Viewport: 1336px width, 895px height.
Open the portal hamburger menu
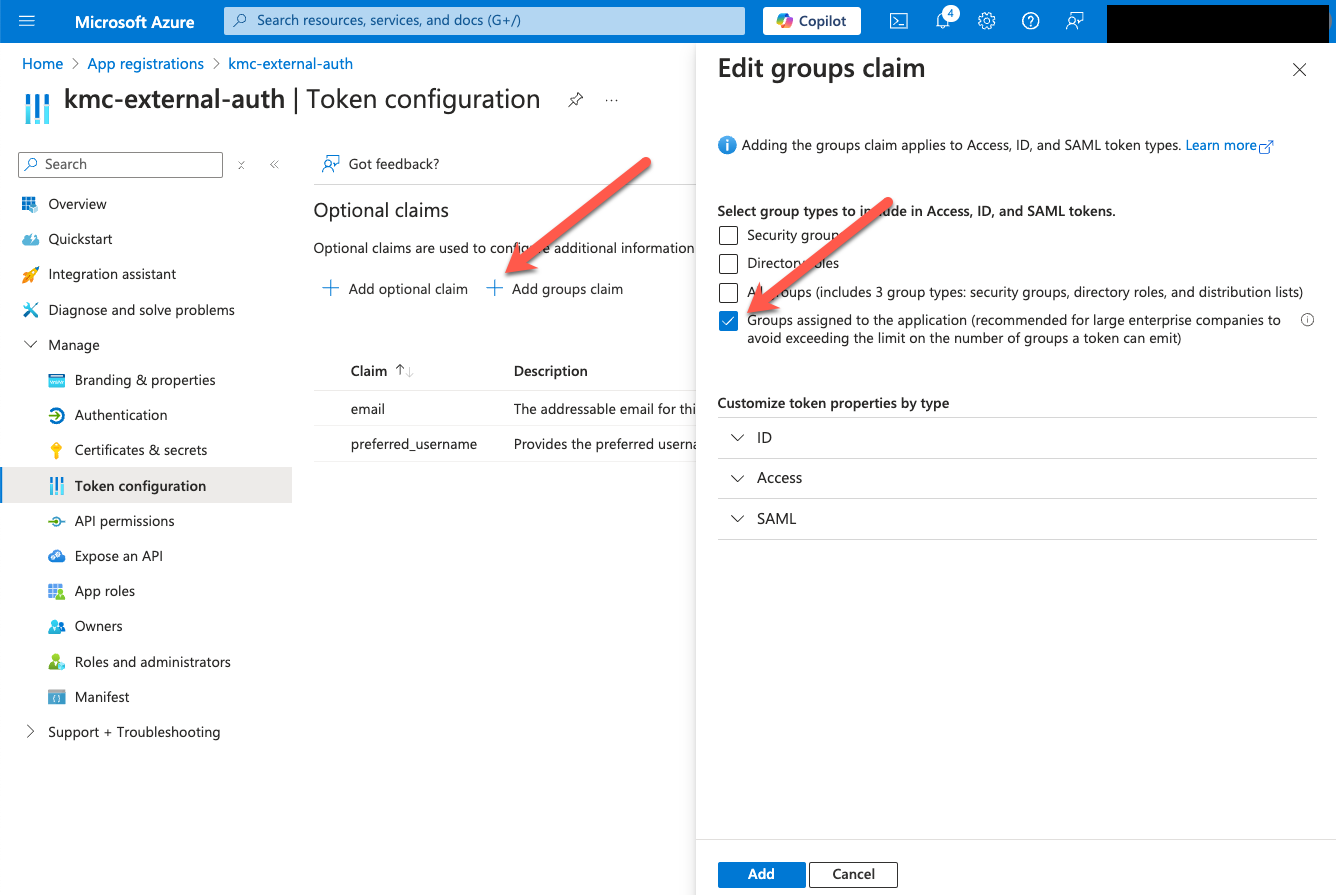tap(25, 21)
